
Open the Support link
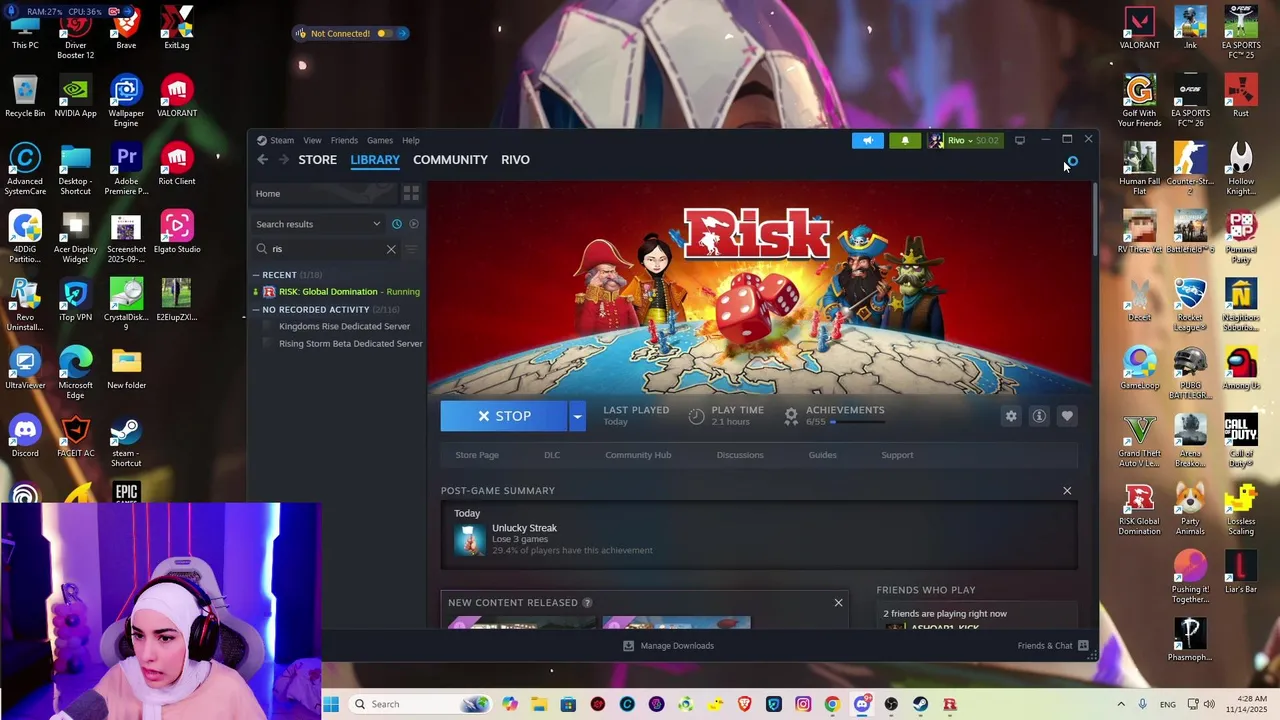(x=897, y=455)
